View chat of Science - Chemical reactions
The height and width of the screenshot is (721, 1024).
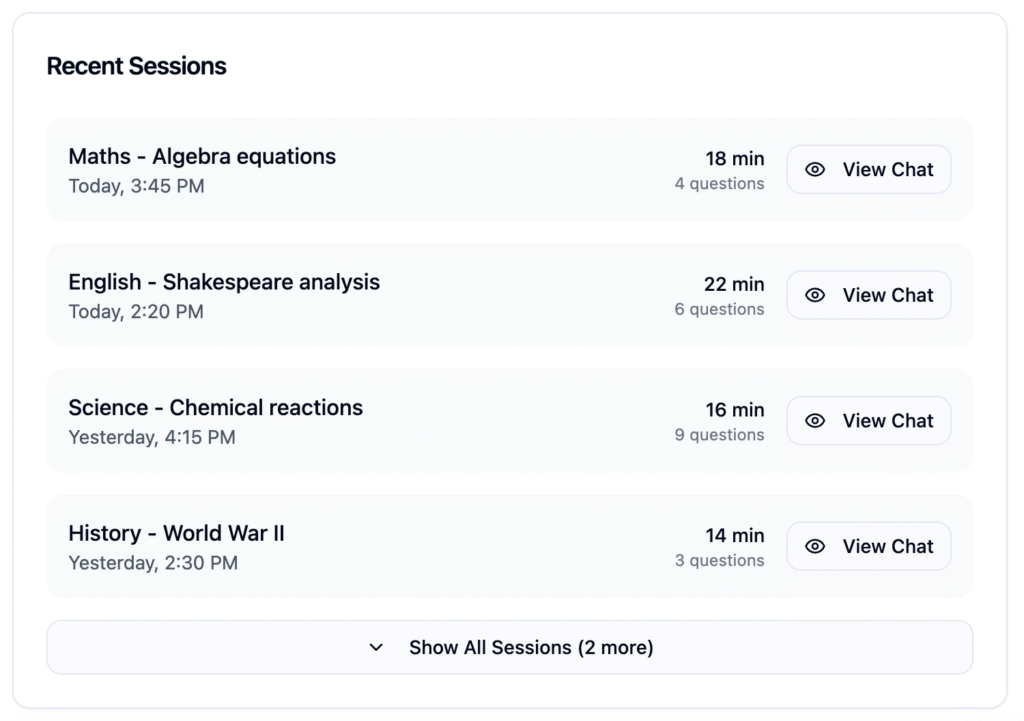(x=868, y=421)
